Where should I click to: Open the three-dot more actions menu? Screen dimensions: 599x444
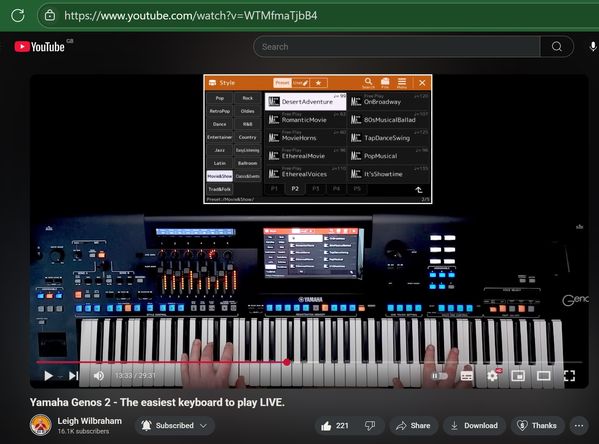[579, 426]
